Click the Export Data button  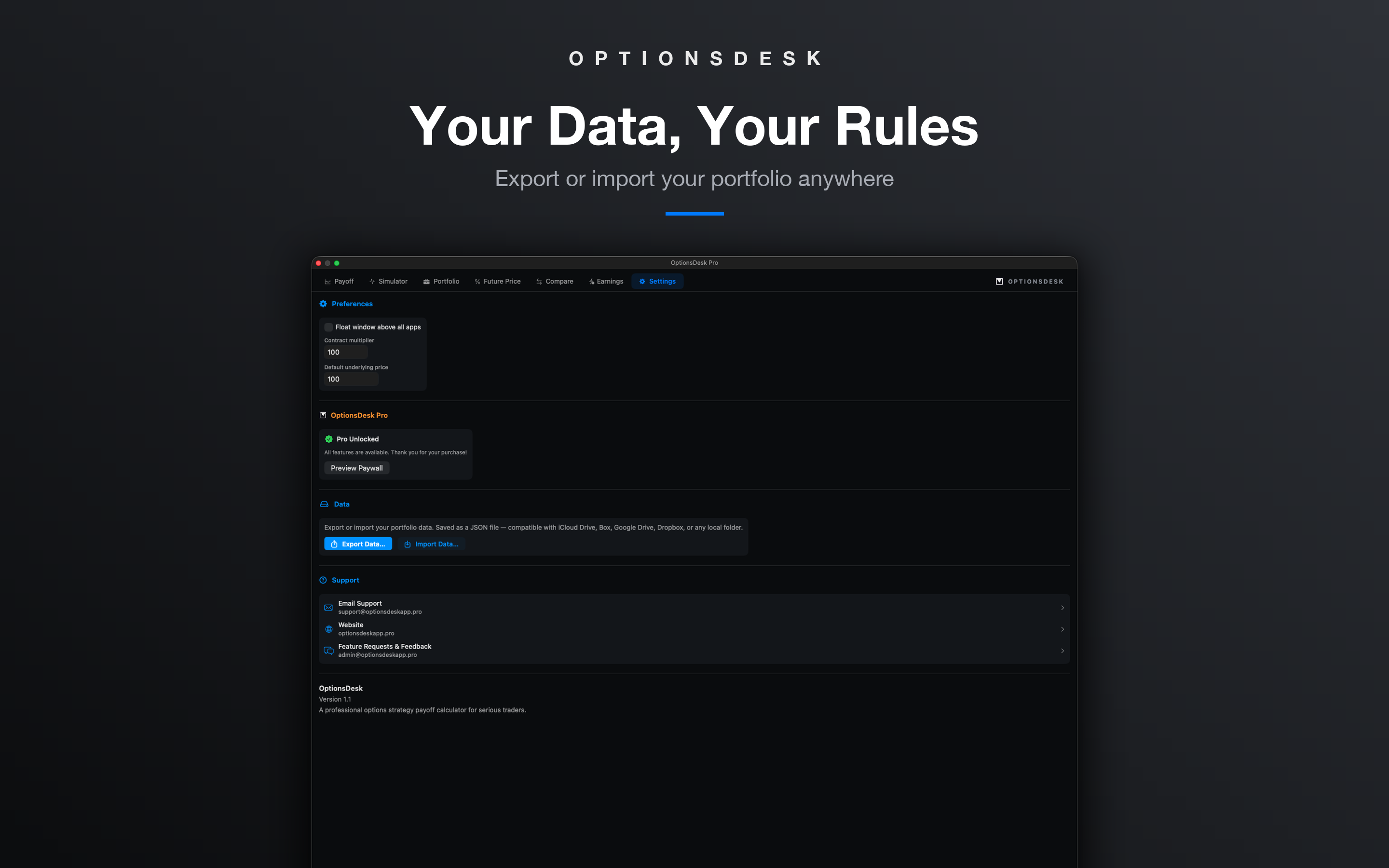pyautogui.click(x=358, y=543)
